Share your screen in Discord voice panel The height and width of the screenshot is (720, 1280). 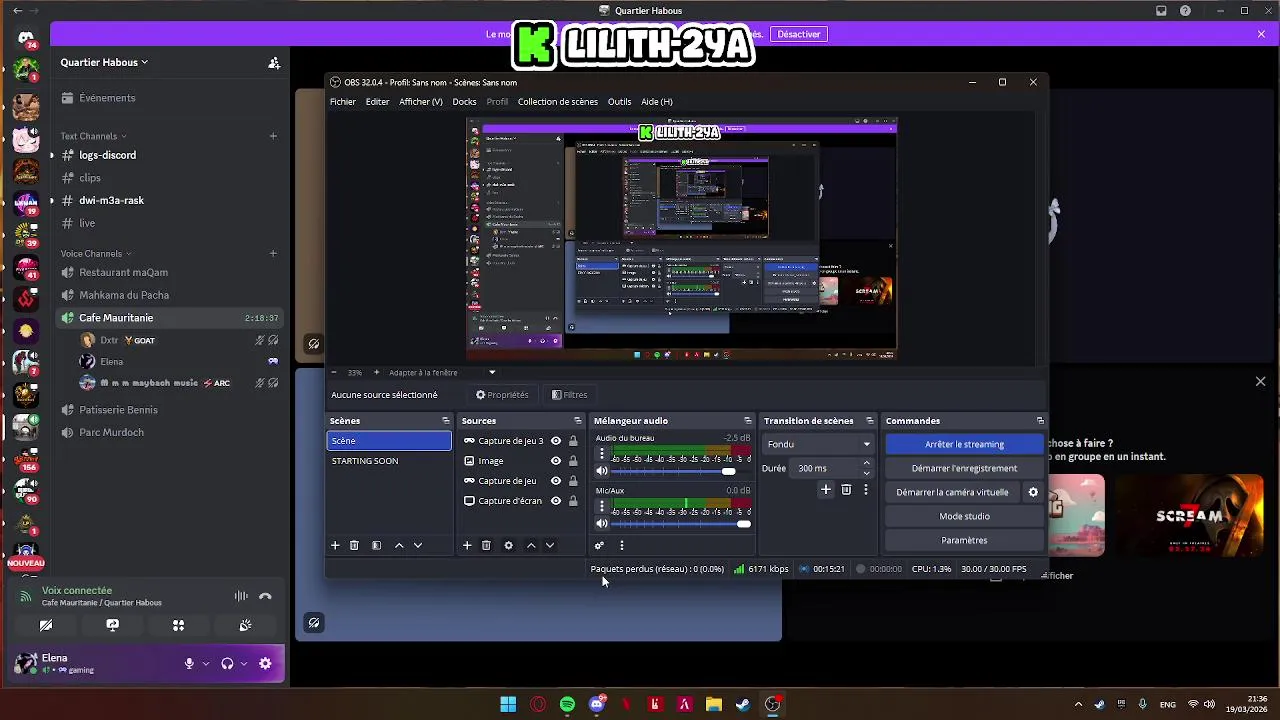click(112, 625)
